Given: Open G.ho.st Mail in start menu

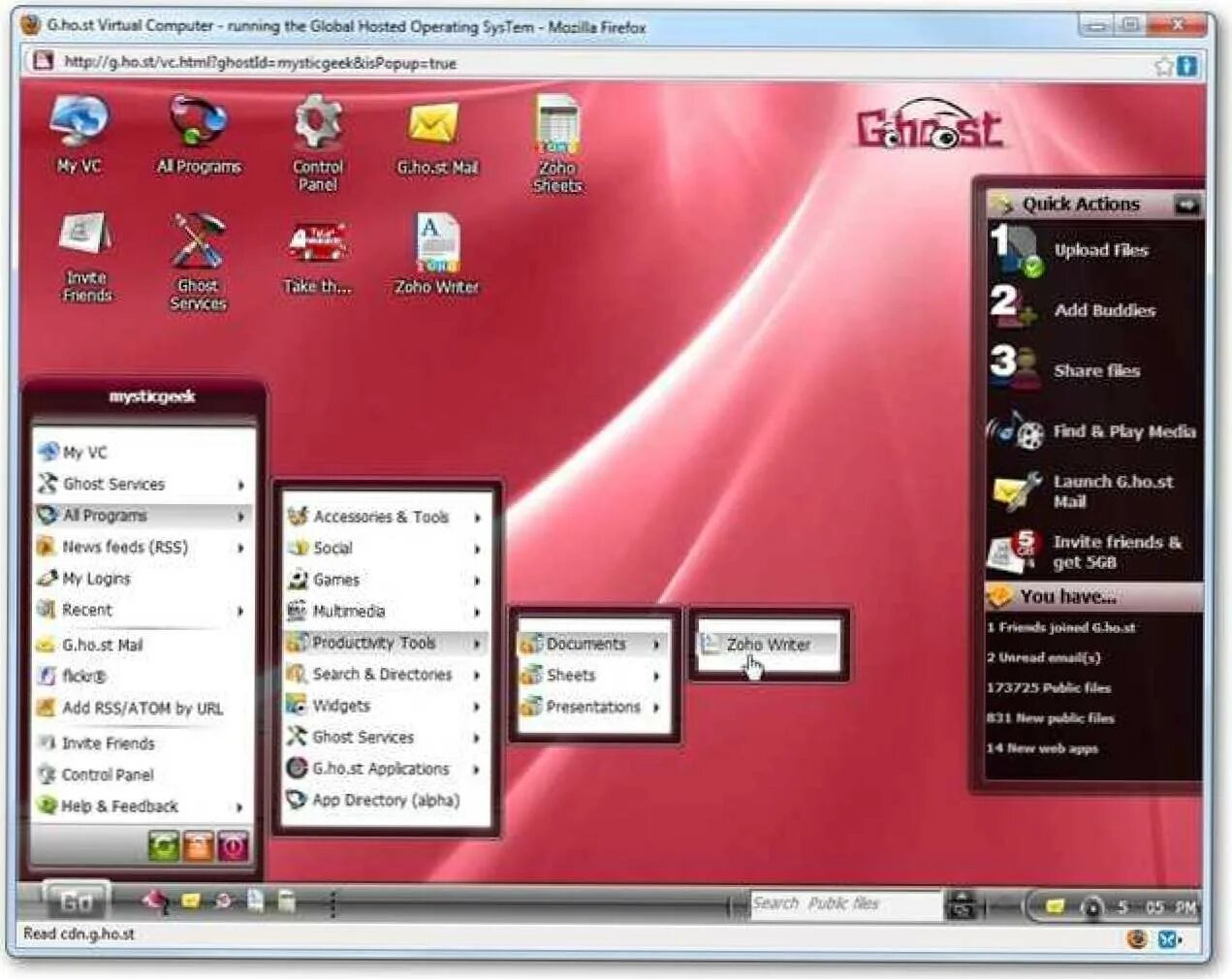Looking at the screenshot, I should (143, 645).
